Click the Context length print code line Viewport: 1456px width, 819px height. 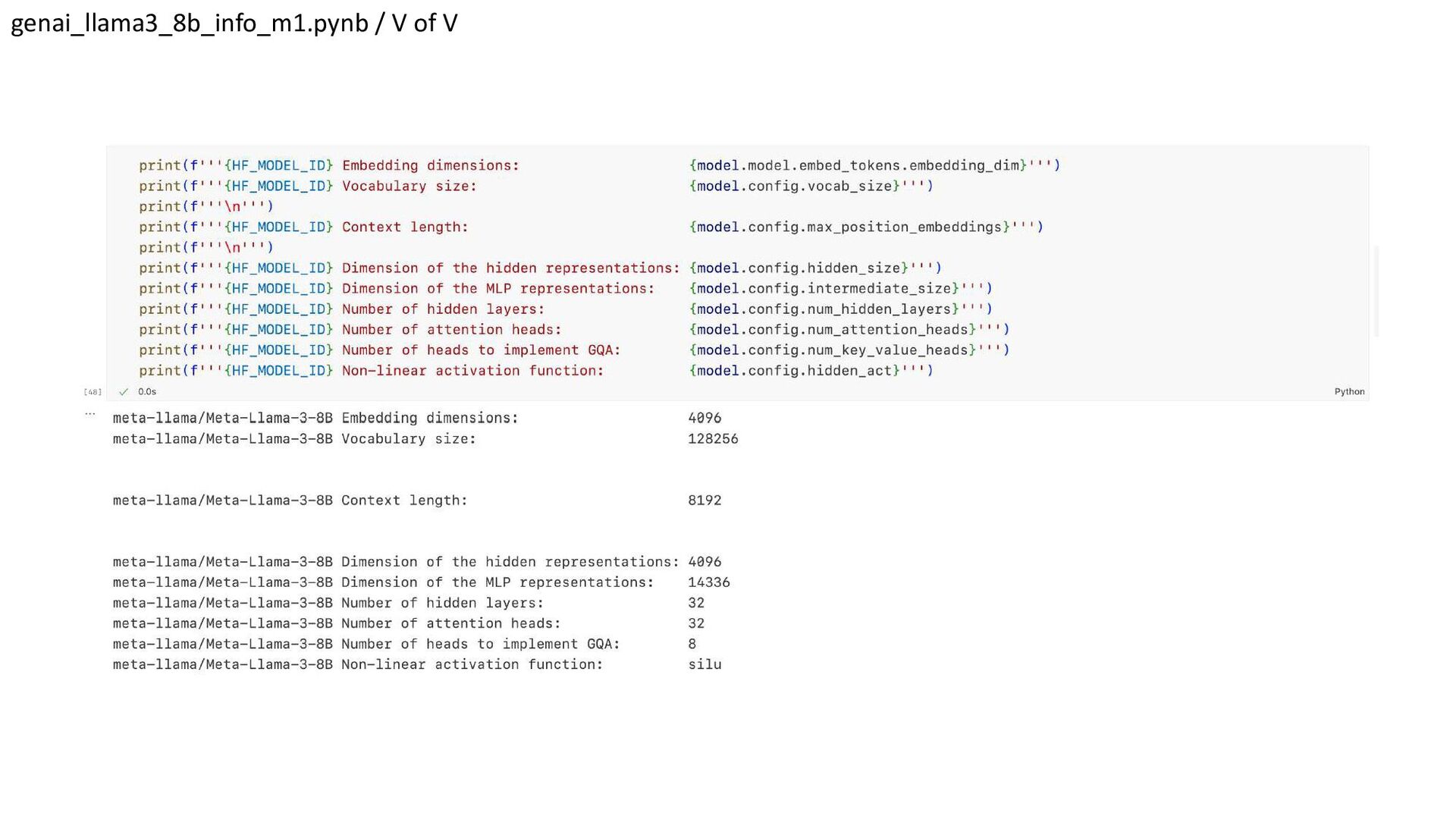591,227
